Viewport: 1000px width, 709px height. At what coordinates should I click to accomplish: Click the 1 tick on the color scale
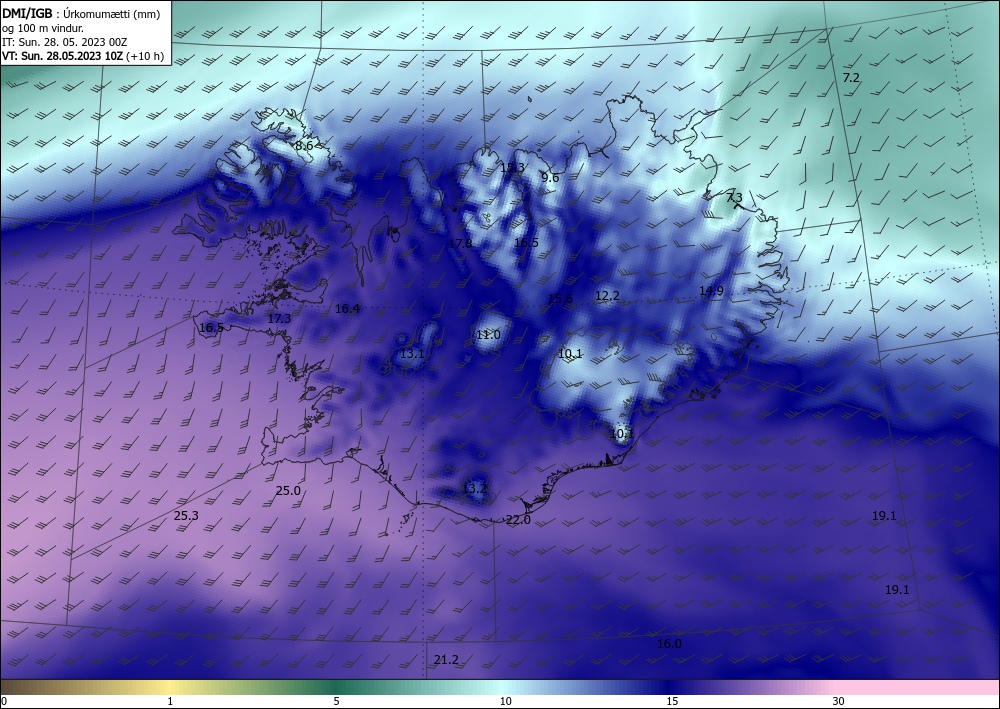[170, 701]
